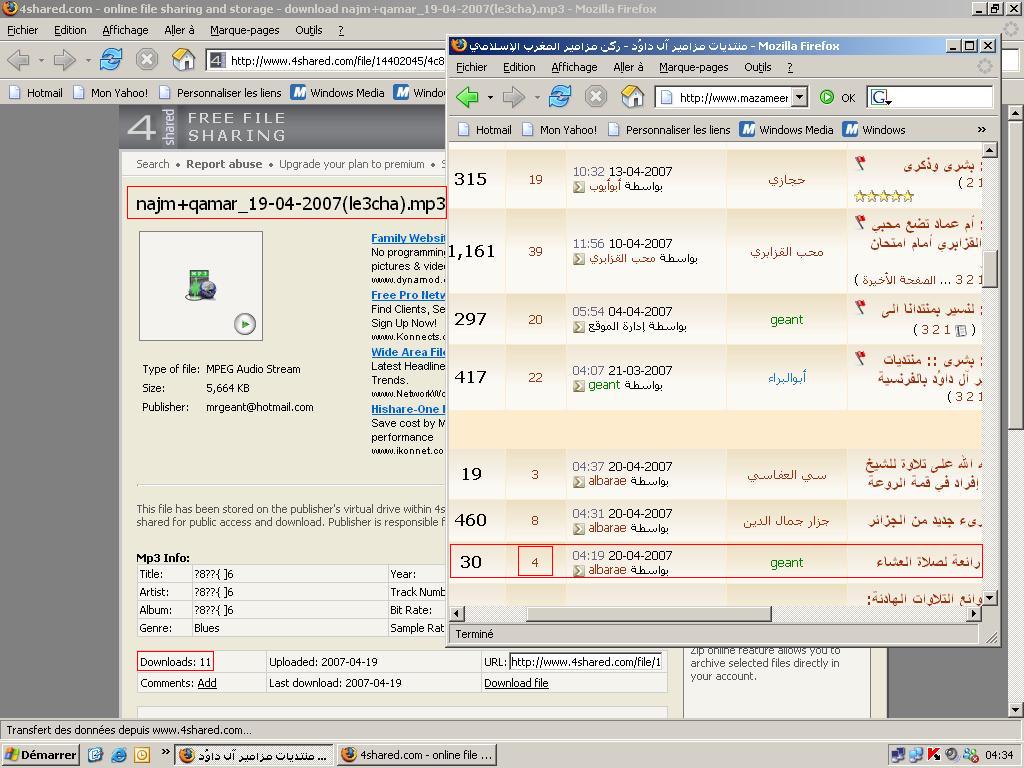Screen dimensions: 1024x768
Task: Click play button on mp3 preview
Action: (245, 324)
